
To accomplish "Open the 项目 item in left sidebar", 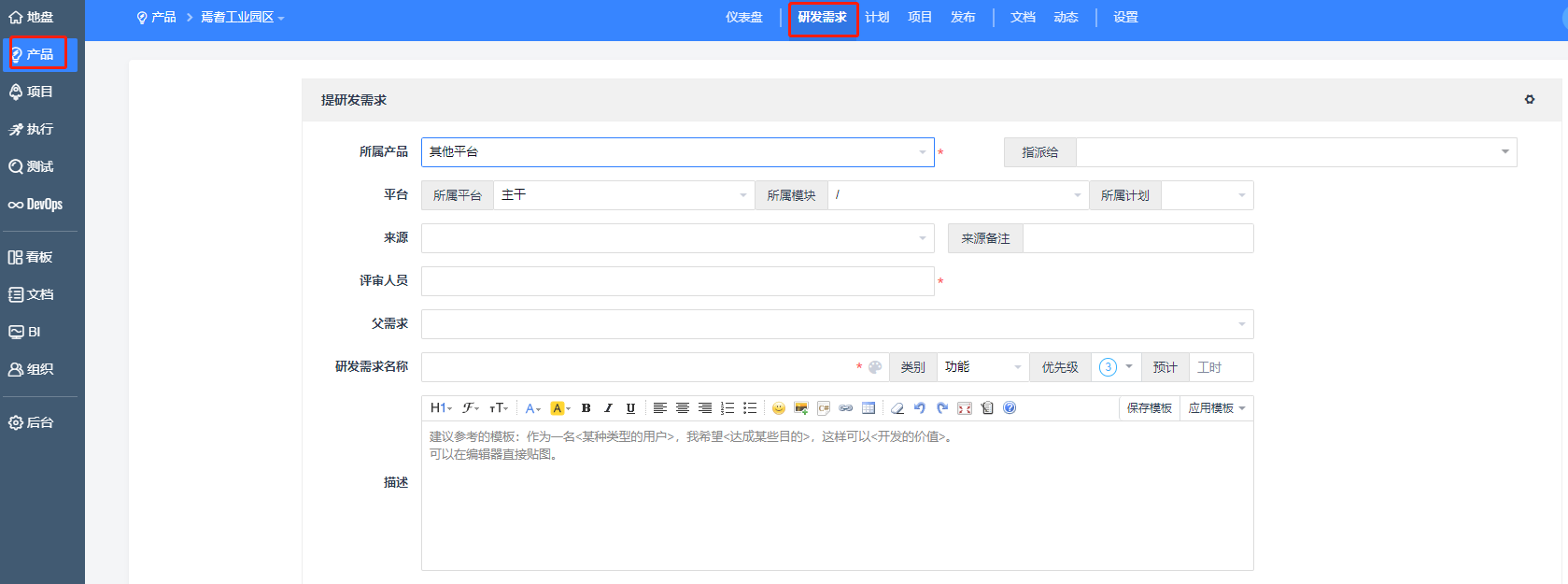I will click(39, 92).
